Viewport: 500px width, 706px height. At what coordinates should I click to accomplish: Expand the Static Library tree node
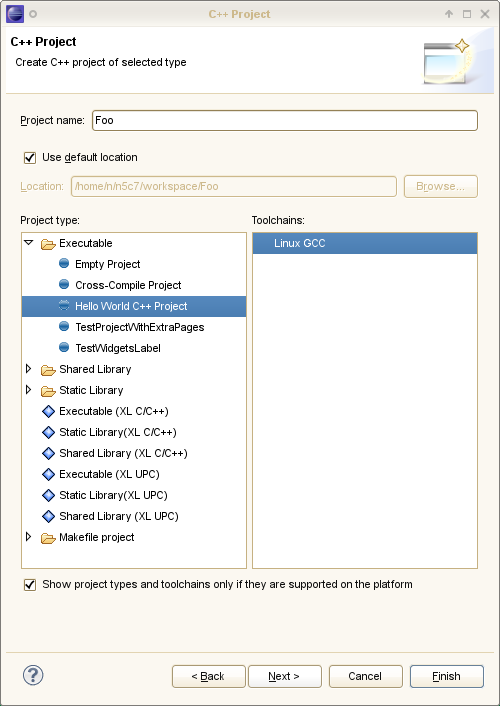point(29,390)
